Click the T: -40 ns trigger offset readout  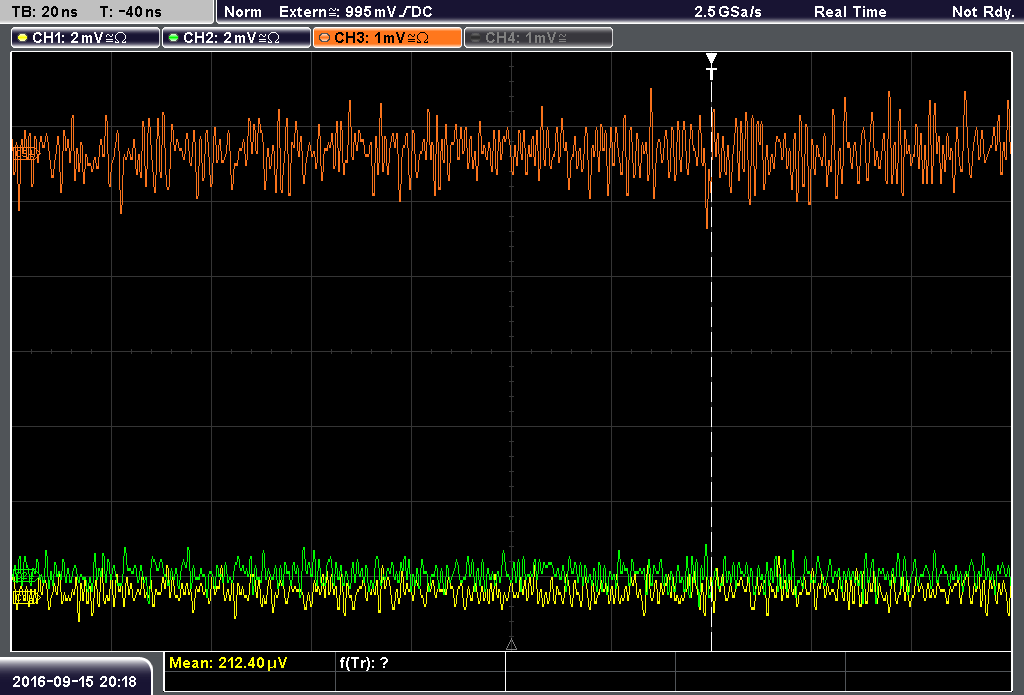131,12
